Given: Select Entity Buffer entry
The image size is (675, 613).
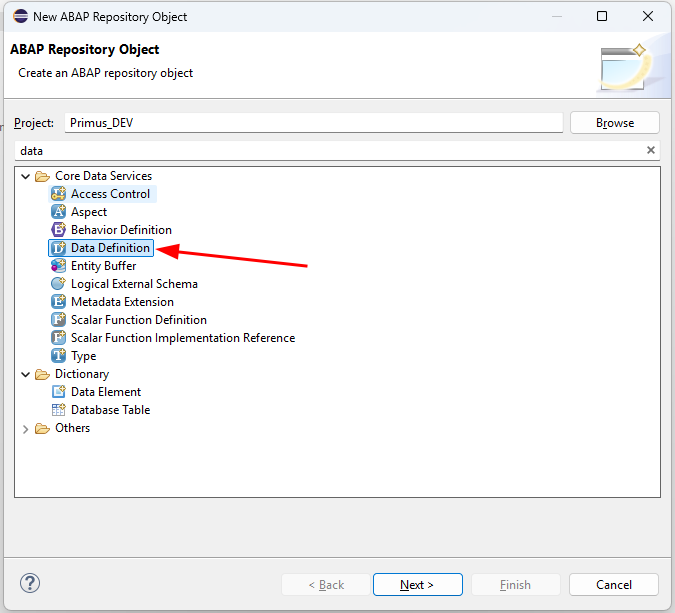Looking at the screenshot, I should (103, 266).
